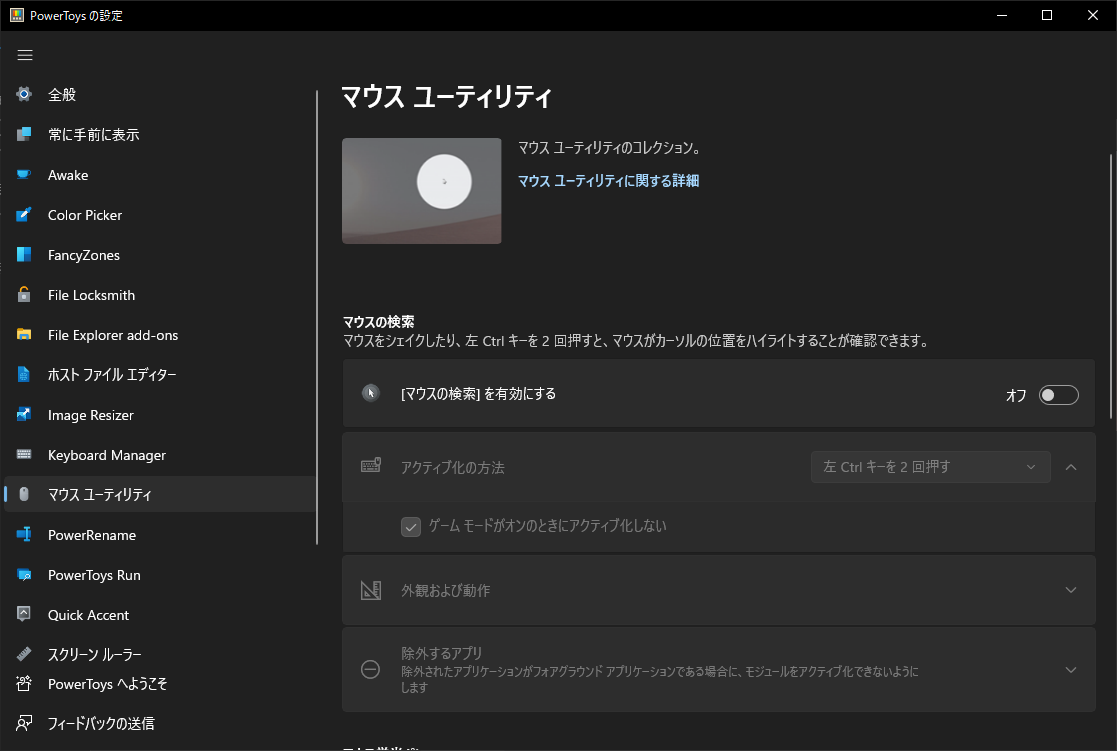Go to the Awake page
The image size is (1117, 751).
160,175
